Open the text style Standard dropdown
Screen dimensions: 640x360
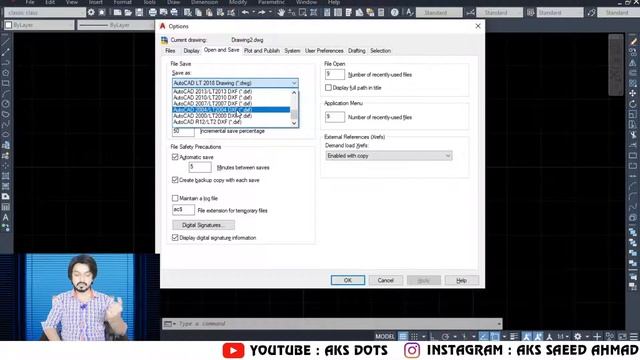point(439,13)
